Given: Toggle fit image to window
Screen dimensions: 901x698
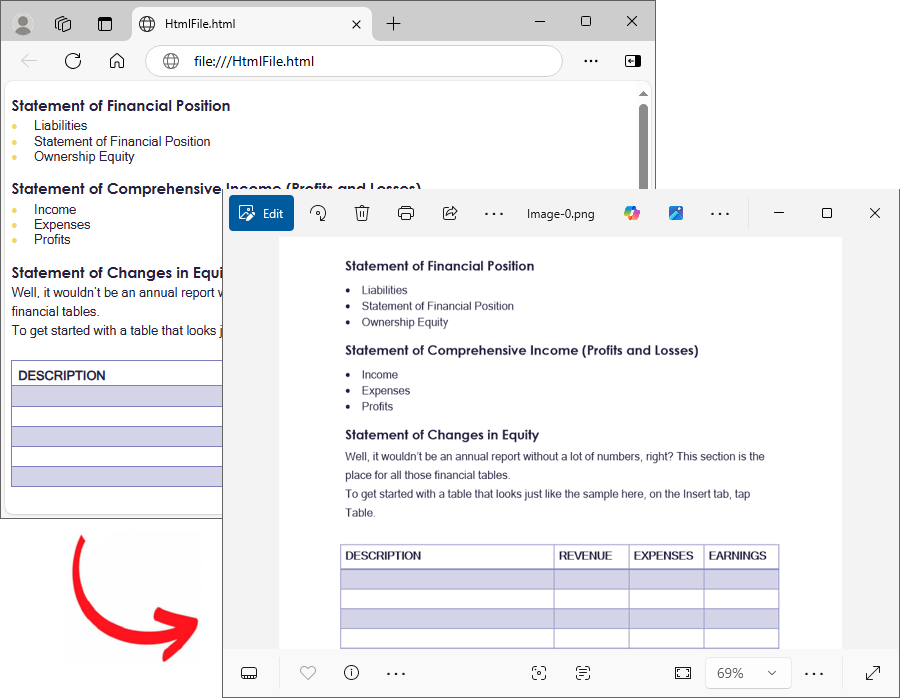Looking at the screenshot, I should coord(683,673).
